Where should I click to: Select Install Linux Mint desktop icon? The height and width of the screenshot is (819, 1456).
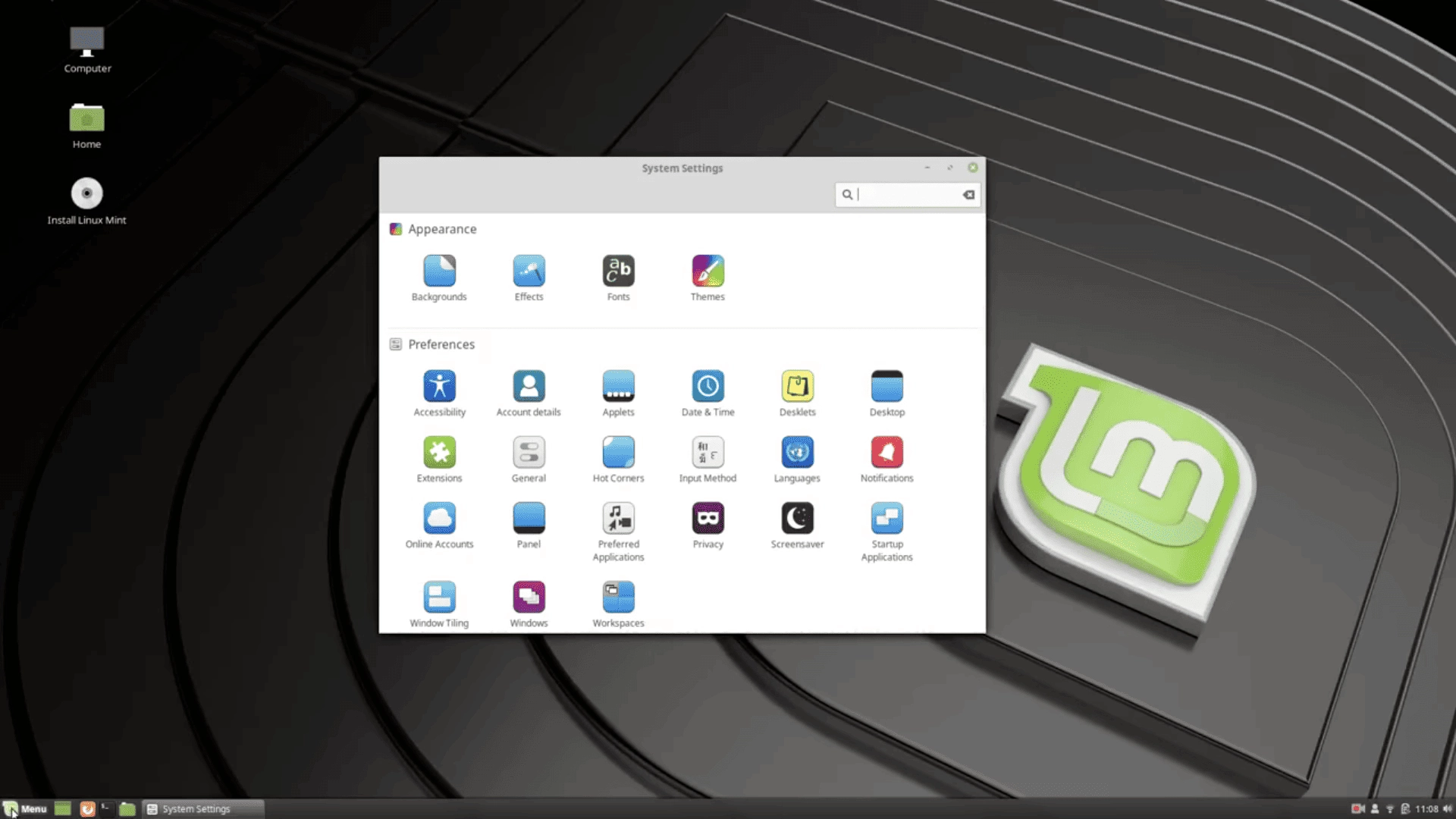coord(86,201)
